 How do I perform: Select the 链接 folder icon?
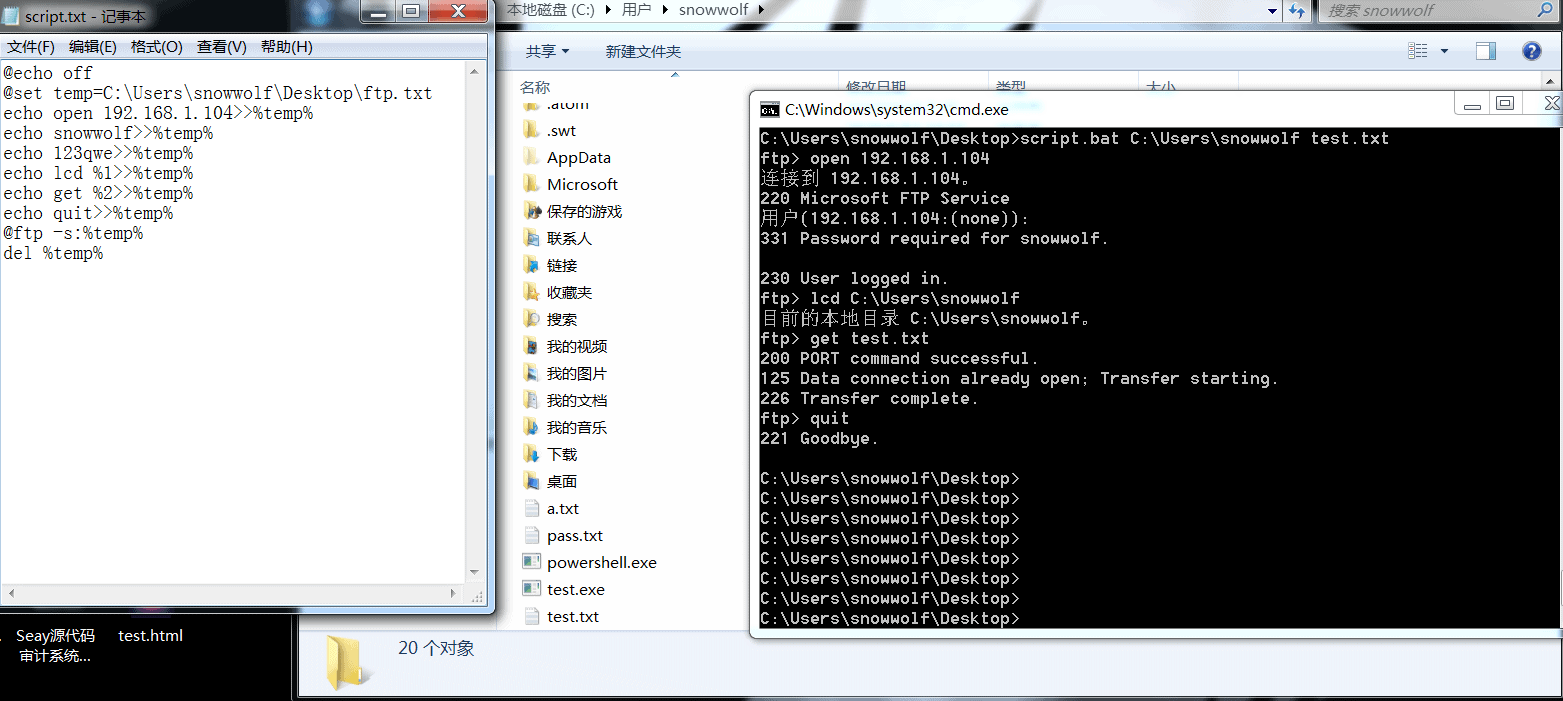(531, 265)
